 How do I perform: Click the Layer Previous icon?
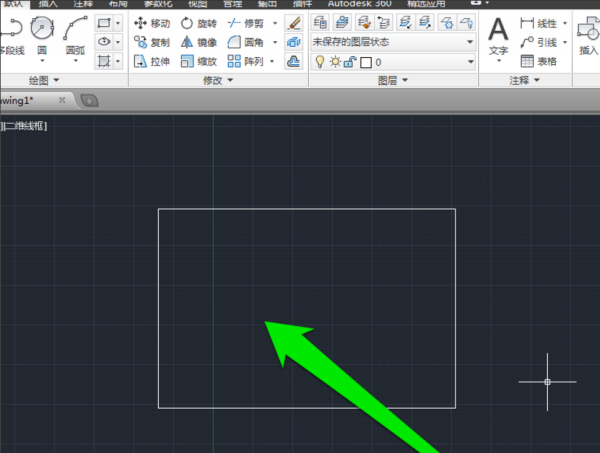tap(384, 23)
